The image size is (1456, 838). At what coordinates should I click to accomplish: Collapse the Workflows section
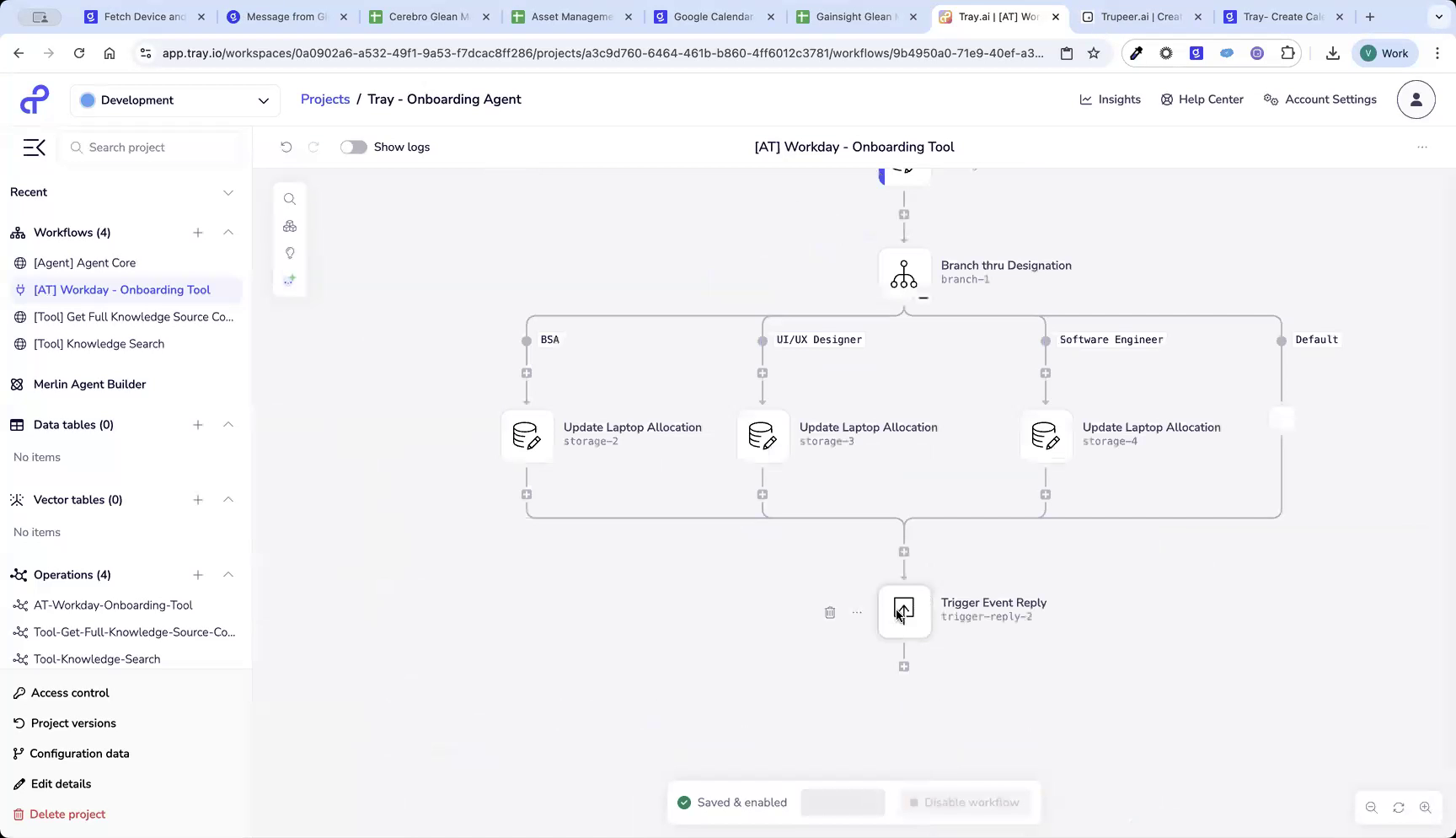(x=228, y=233)
